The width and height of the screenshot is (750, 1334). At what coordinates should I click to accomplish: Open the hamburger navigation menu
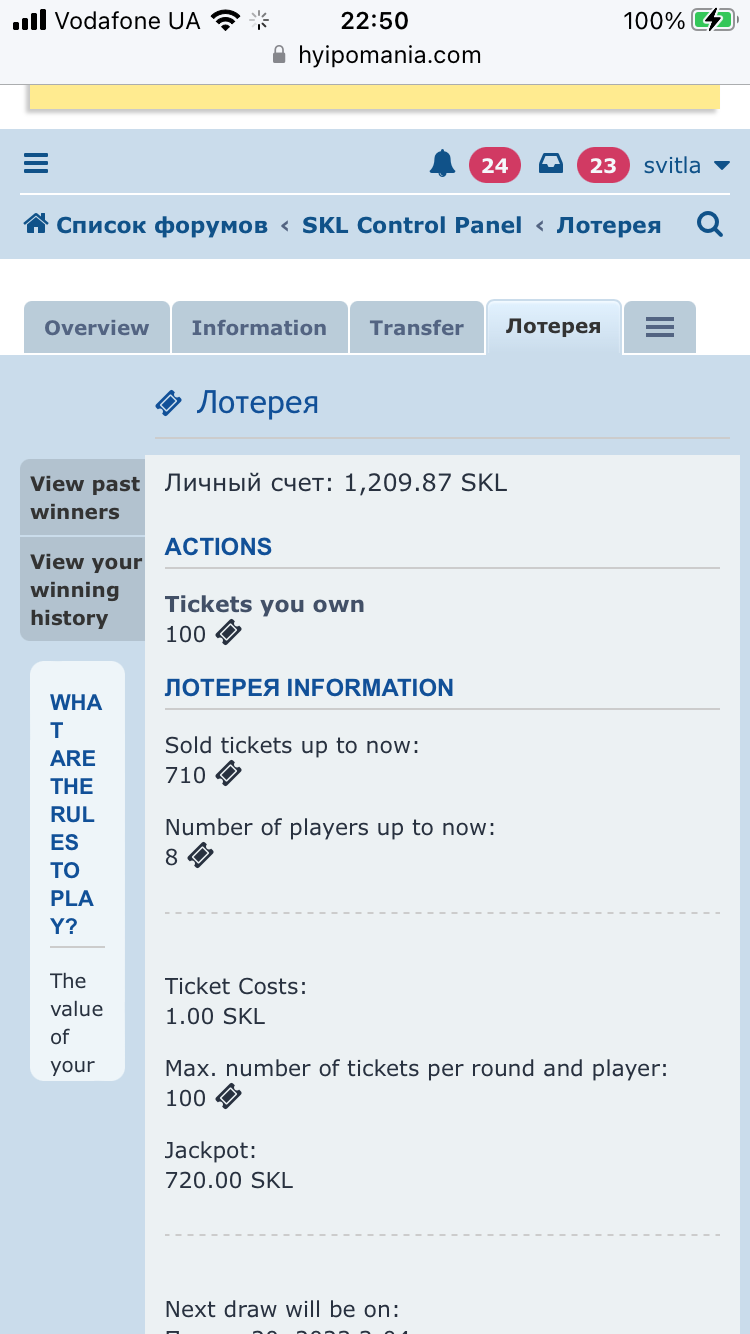pos(36,164)
